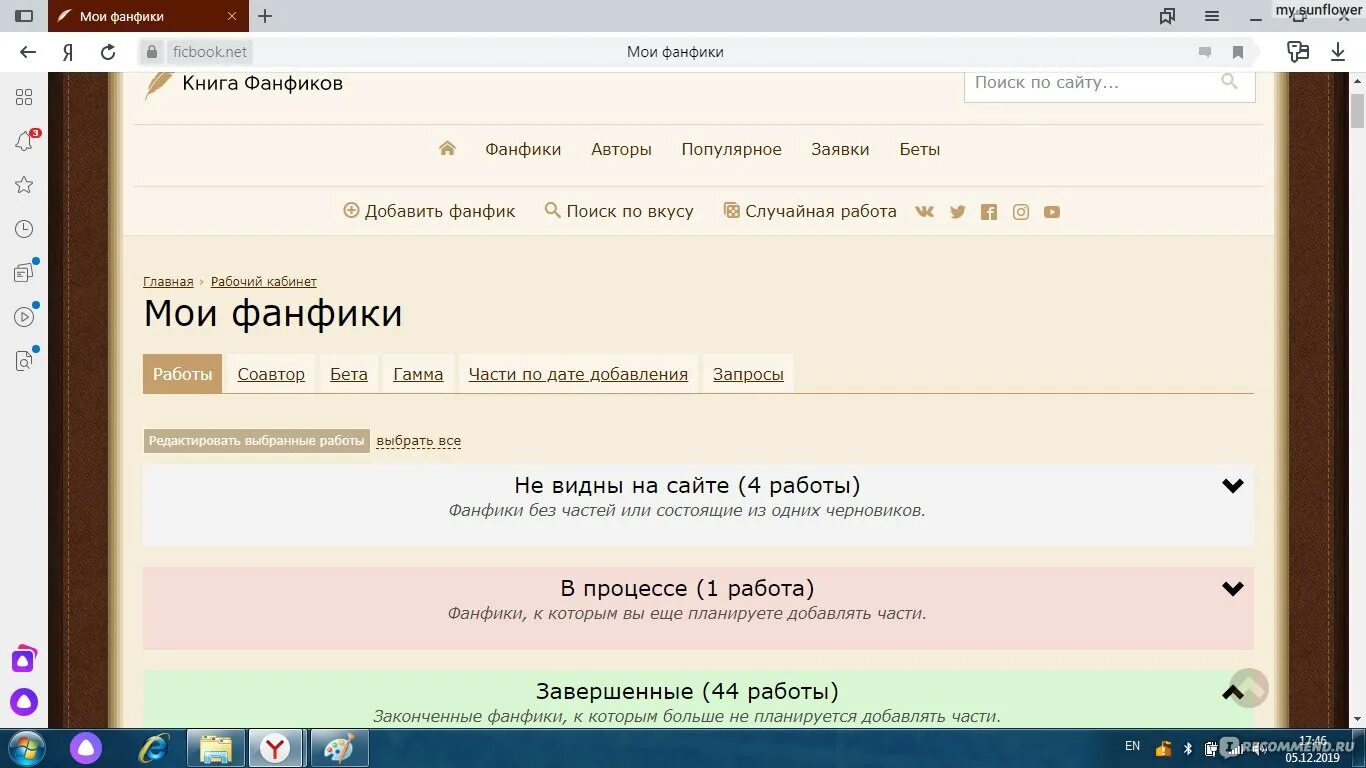Go to 'Рабочий кабинет' breadcrumb
Viewport: 1366px width, 768px height.
click(264, 282)
